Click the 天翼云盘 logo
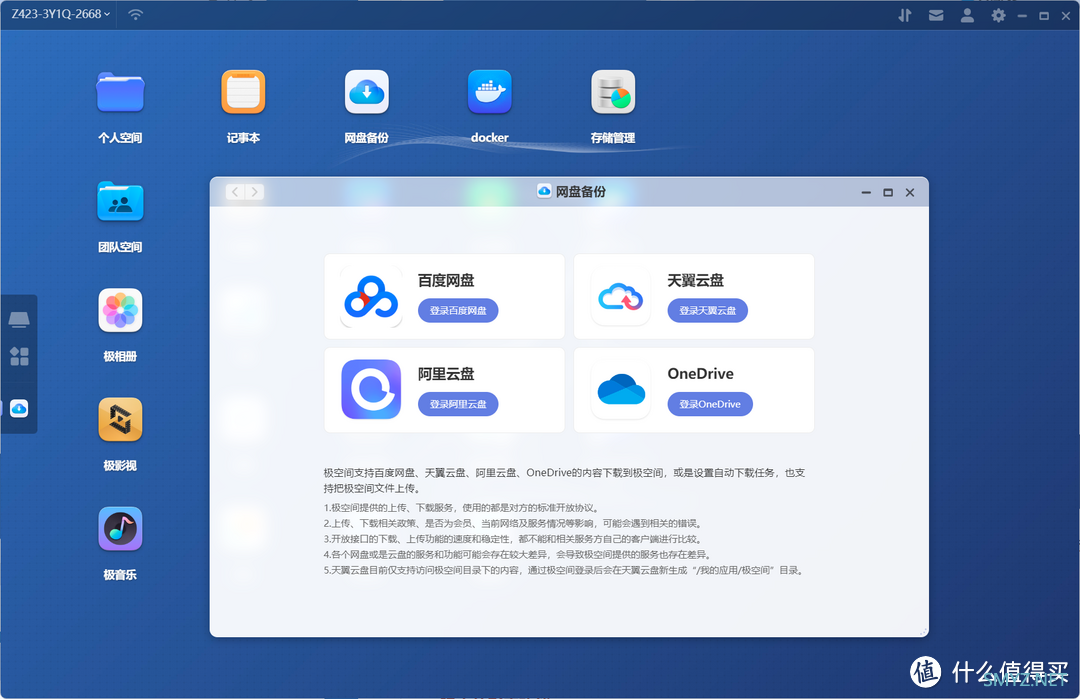Image resolution: width=1080 pixels, height=699 pixels. point(621,296)
